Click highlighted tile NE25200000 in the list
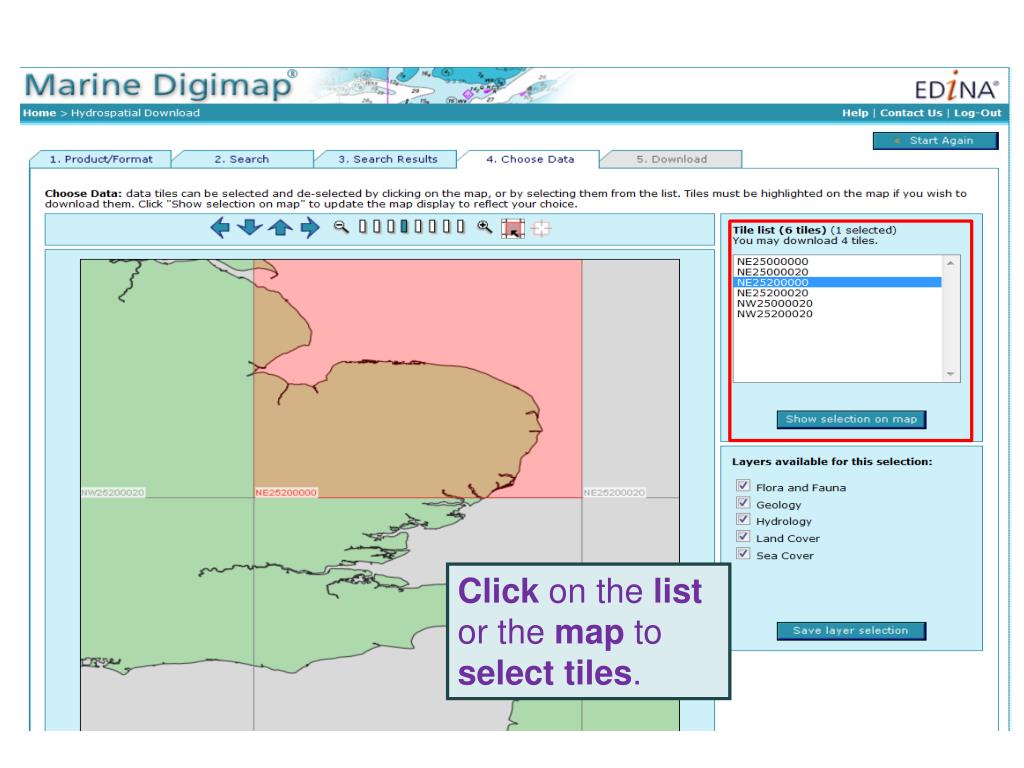 (838, 282)
